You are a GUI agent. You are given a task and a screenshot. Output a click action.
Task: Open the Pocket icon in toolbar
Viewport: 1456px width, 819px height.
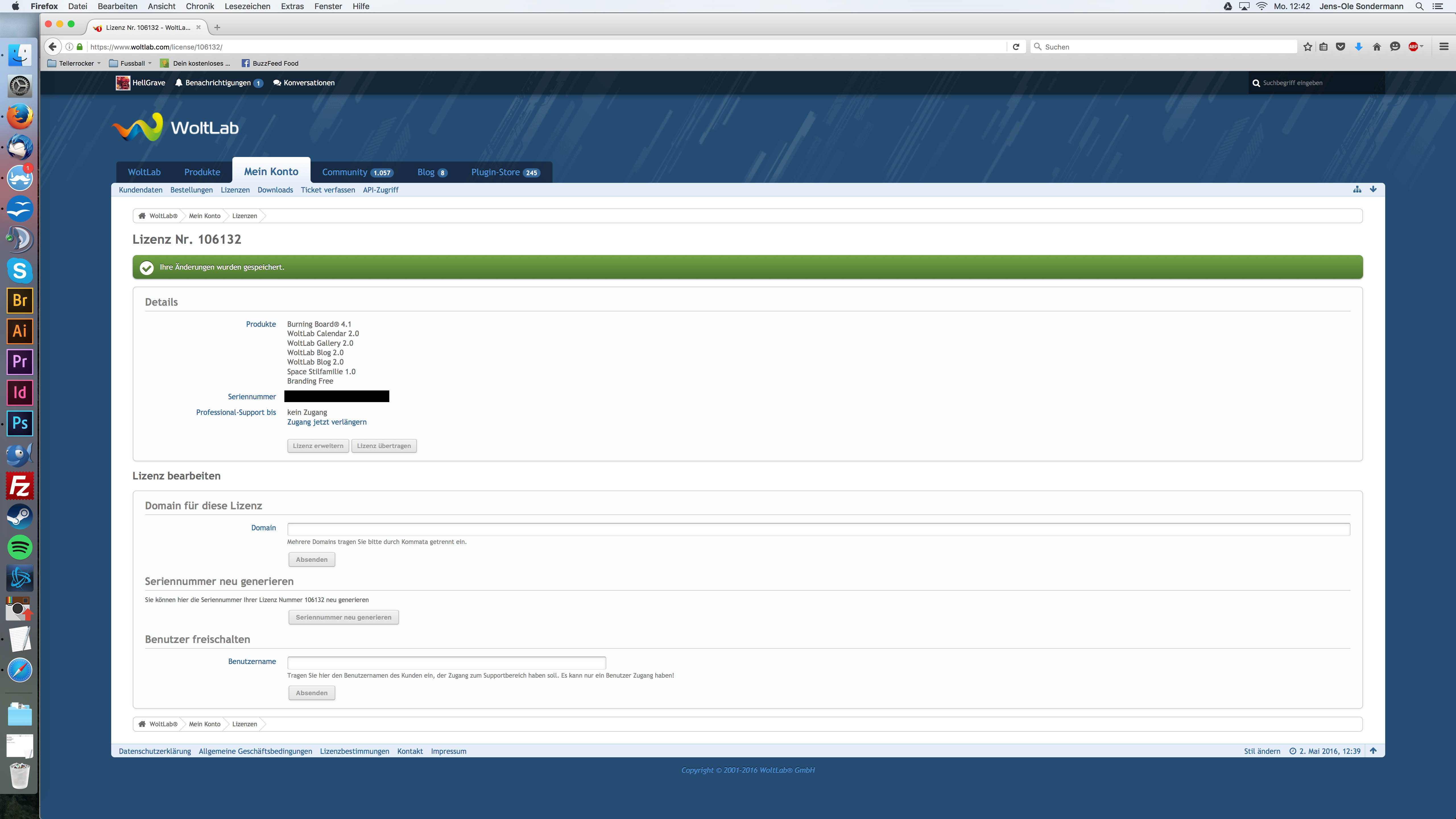(x=1340, y=47)
